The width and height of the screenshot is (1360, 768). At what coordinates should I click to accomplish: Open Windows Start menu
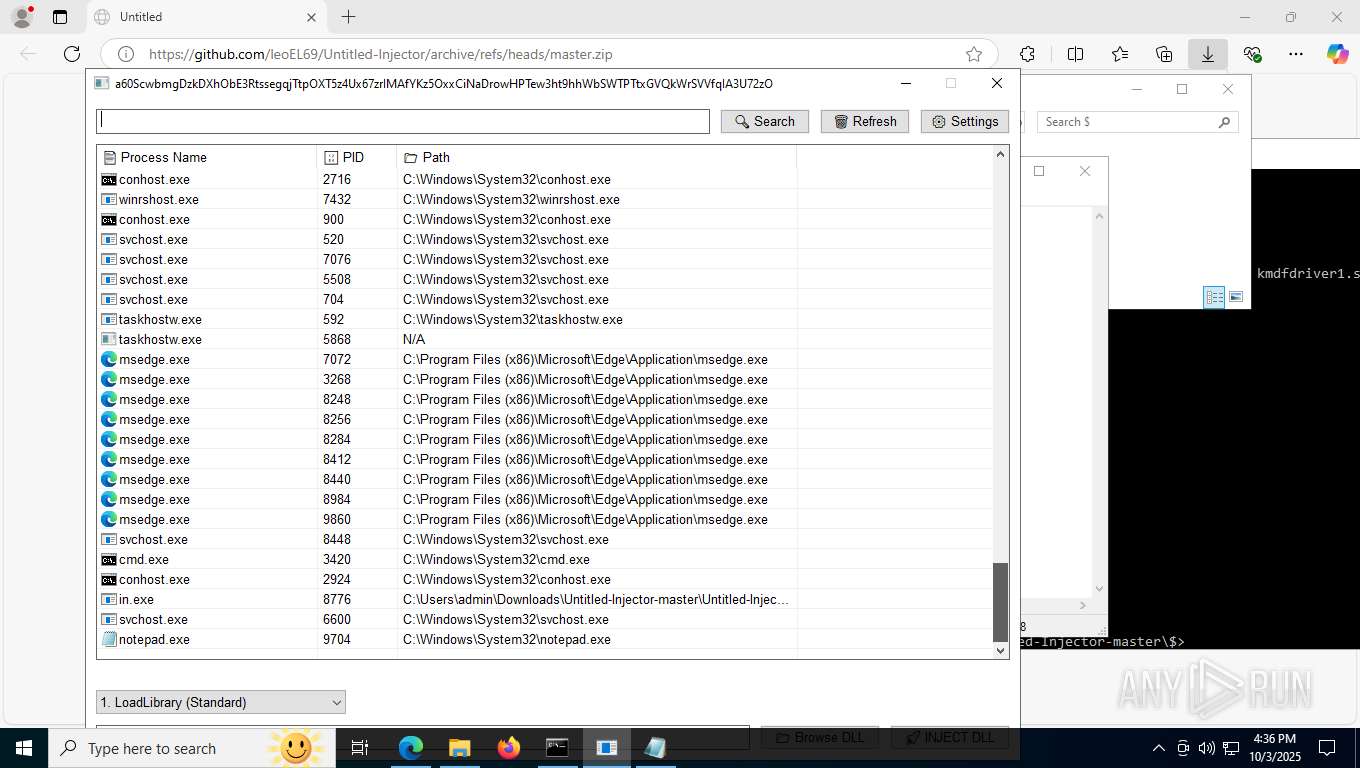click(23, 748)
